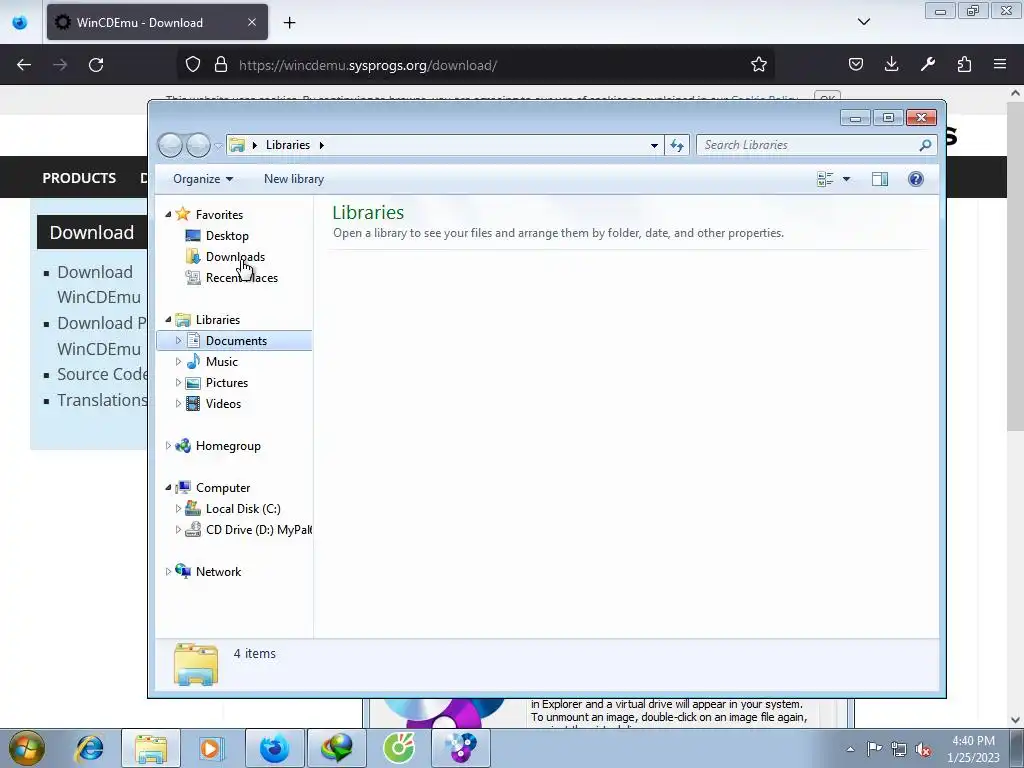This screenshot has width=1024, height=768.
Task: Open tracking protection shield icon
Action: (193, 64)
